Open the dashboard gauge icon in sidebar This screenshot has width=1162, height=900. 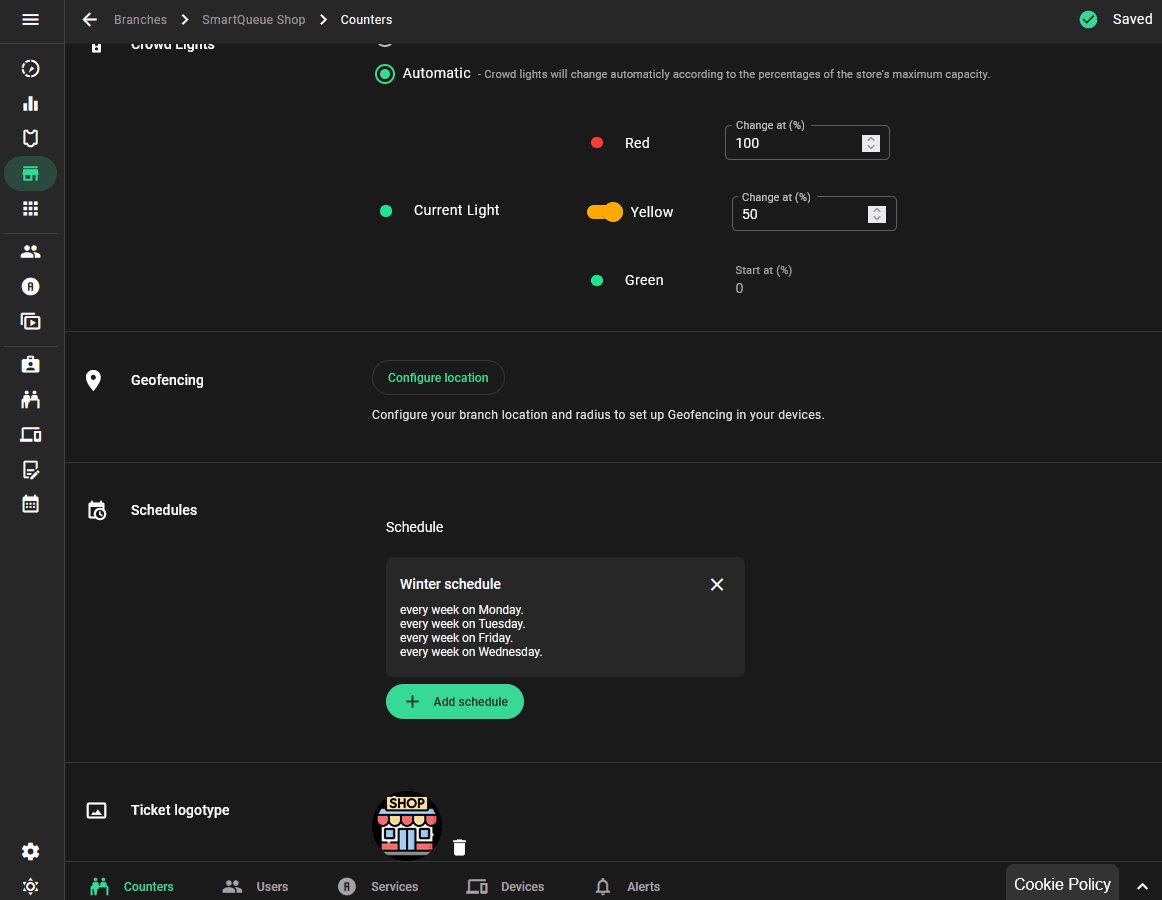[30, 69]
